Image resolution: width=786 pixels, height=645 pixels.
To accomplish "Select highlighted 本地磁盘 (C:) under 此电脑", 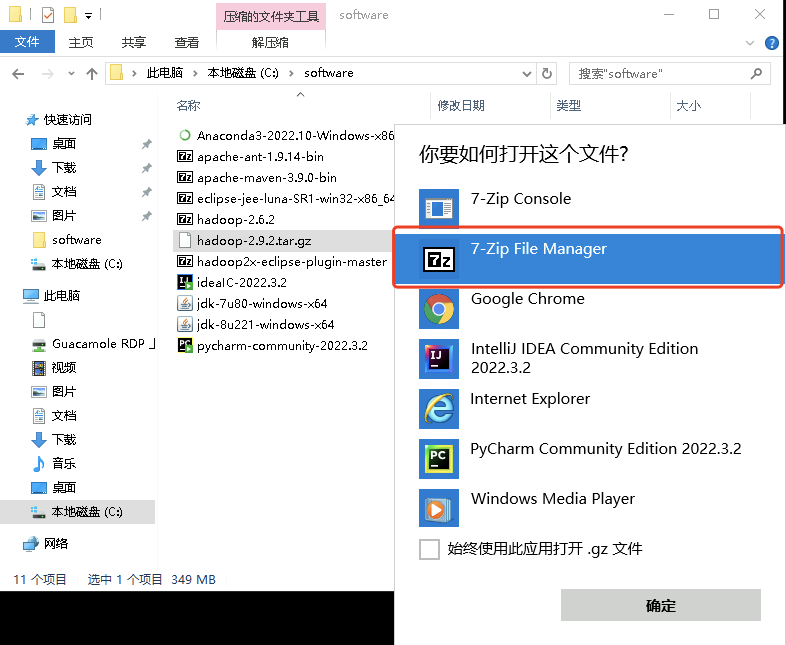I will point(78,512).
